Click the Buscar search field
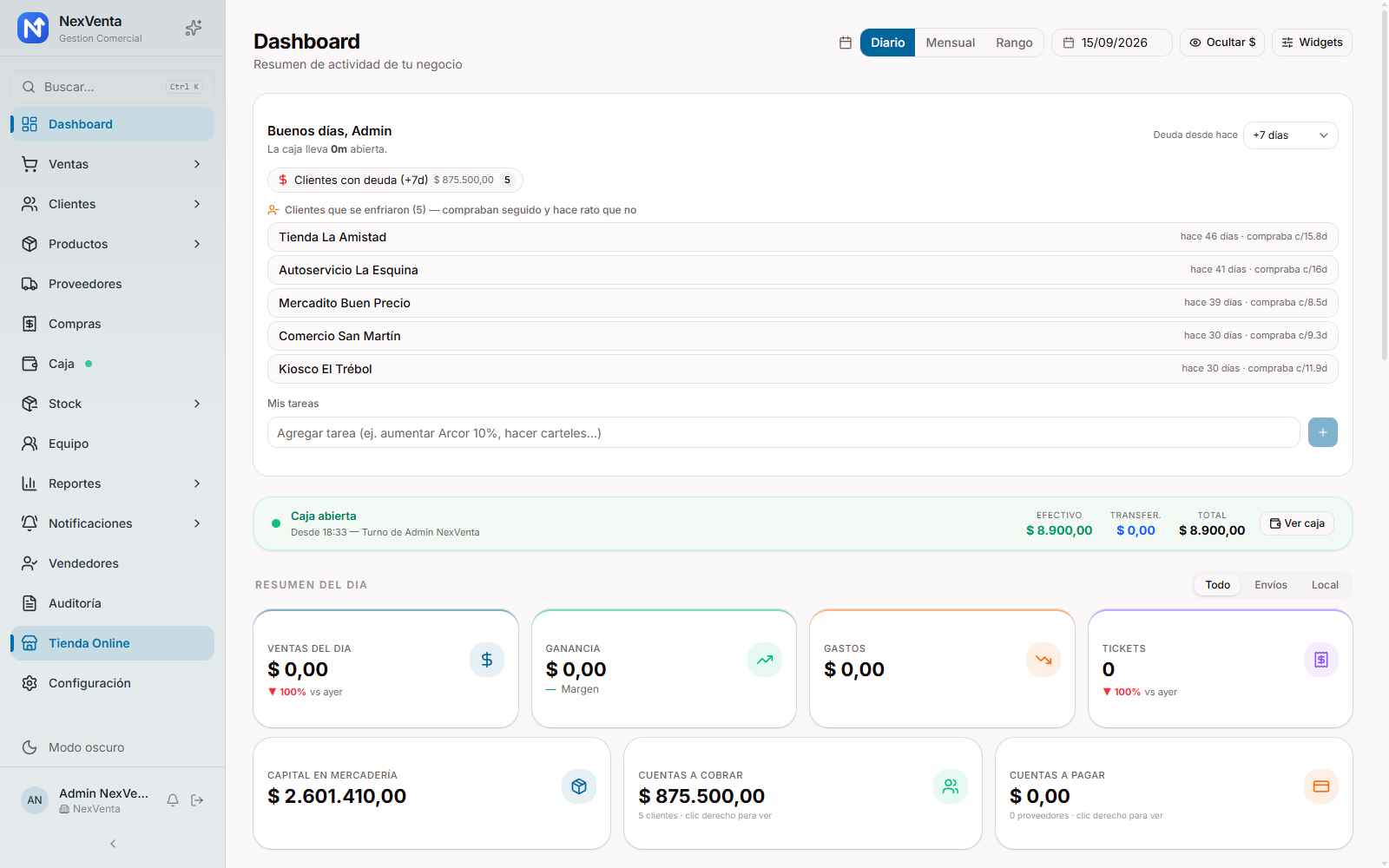This screenshot has width=1389, height=868. tap(113, 87)
